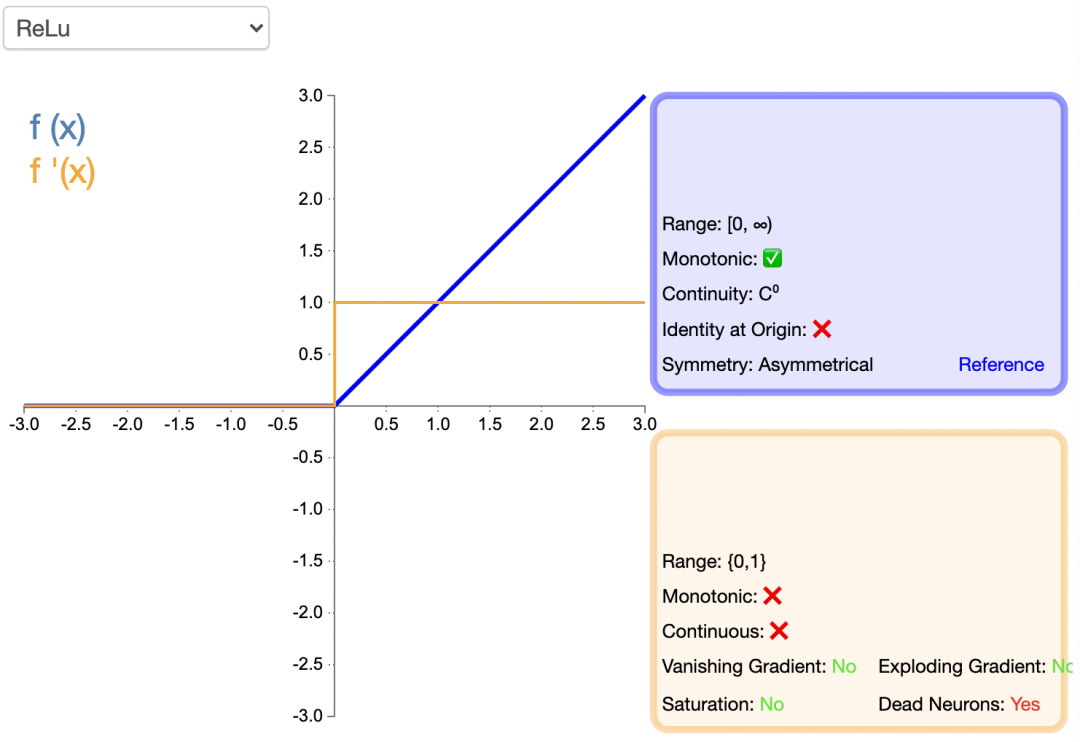Click the Dead Neurons 'Yes' value

(1025, 704)
